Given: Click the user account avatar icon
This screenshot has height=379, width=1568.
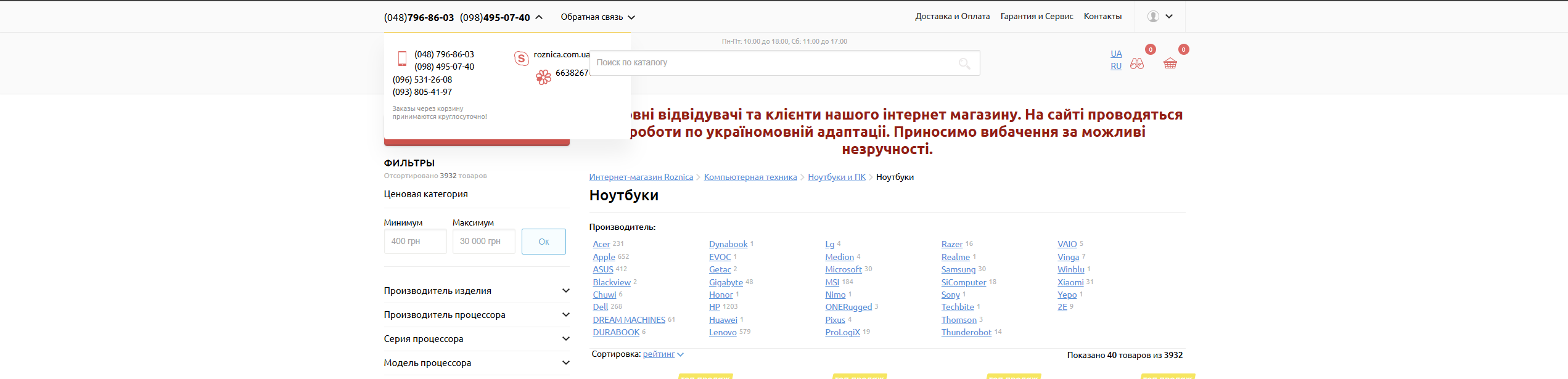Looking at the screenshot, I should tap(1153, 17).
